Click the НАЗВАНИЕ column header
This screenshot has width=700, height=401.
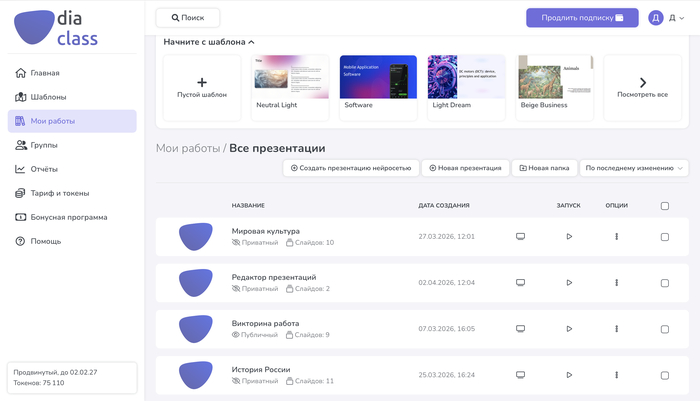tap(248, 205)
